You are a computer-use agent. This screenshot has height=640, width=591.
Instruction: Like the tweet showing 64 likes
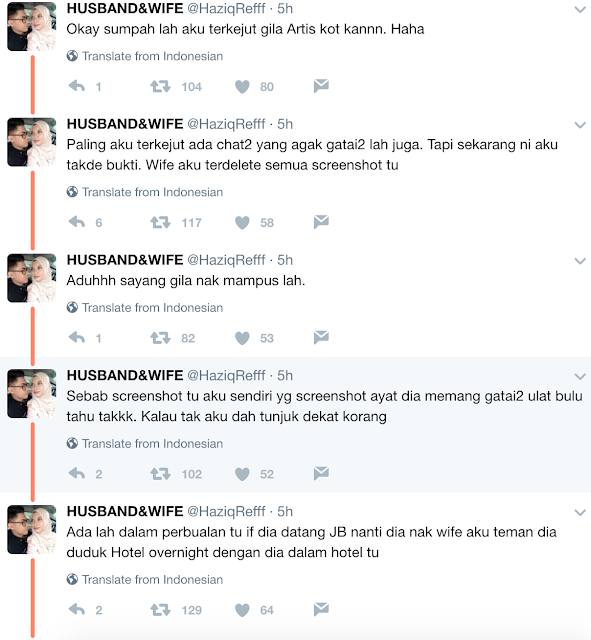(242, 610)
